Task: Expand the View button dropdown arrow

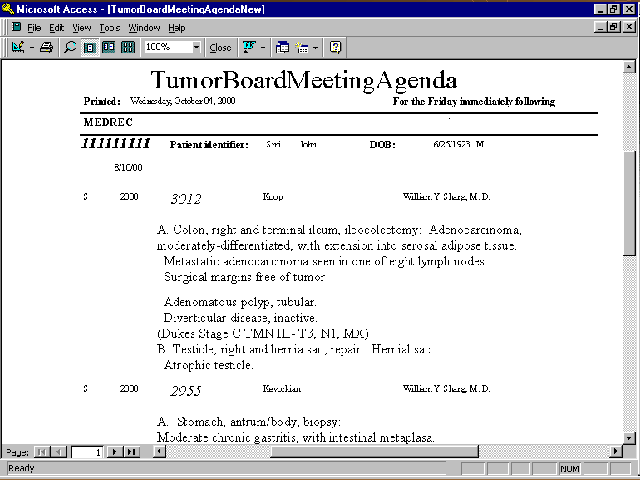Action: tap(32, 47)
